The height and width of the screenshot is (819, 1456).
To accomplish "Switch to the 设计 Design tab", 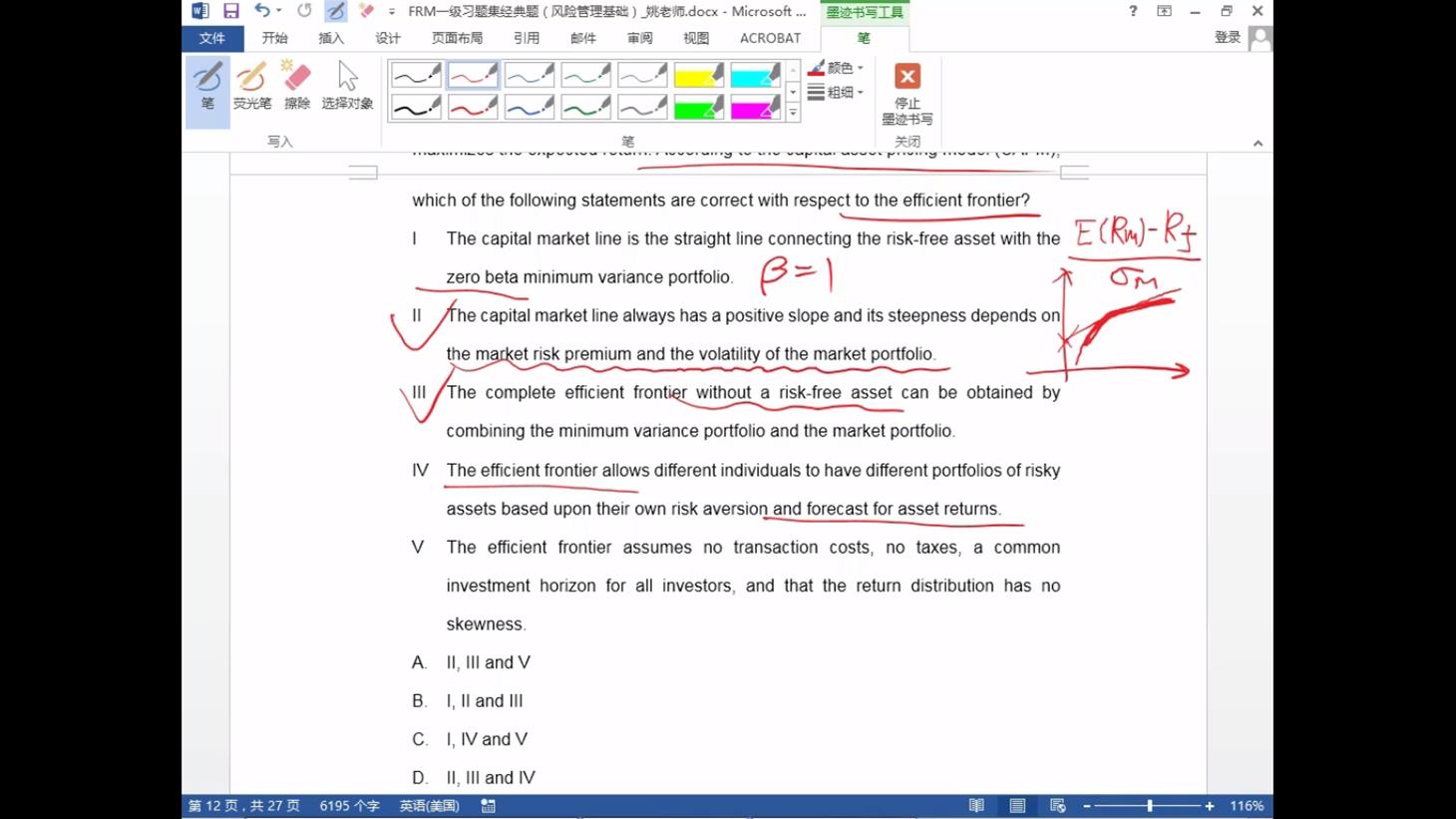I will [388, 38].
